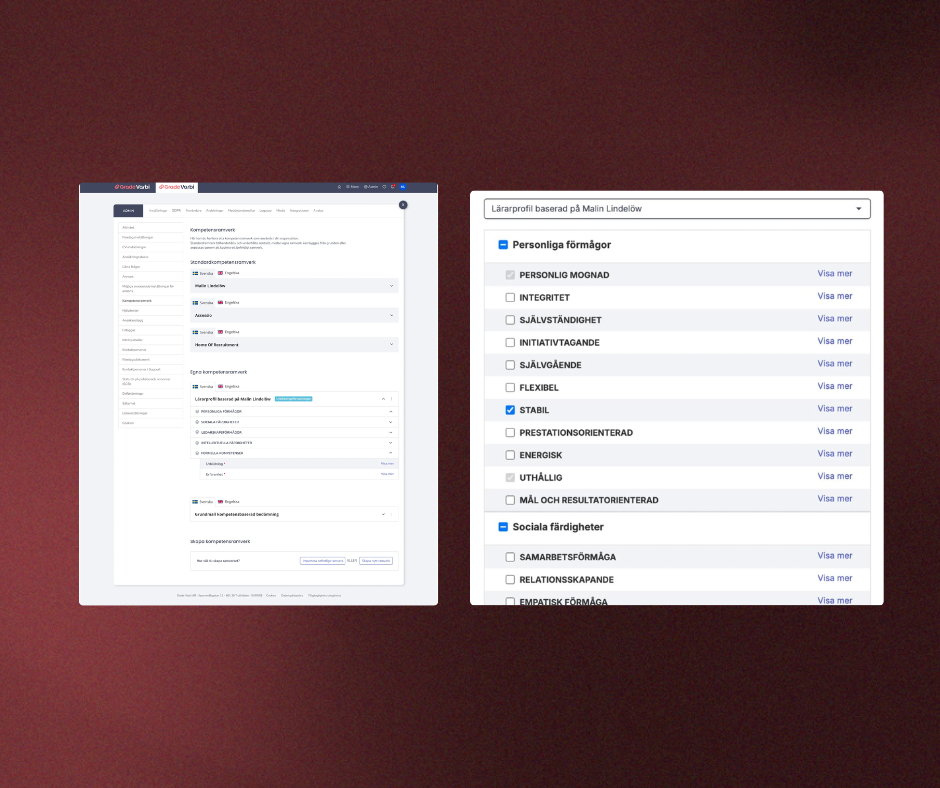
Task: Click Visa mer next to FLEXIBEL
Action: tap(834, 386)
